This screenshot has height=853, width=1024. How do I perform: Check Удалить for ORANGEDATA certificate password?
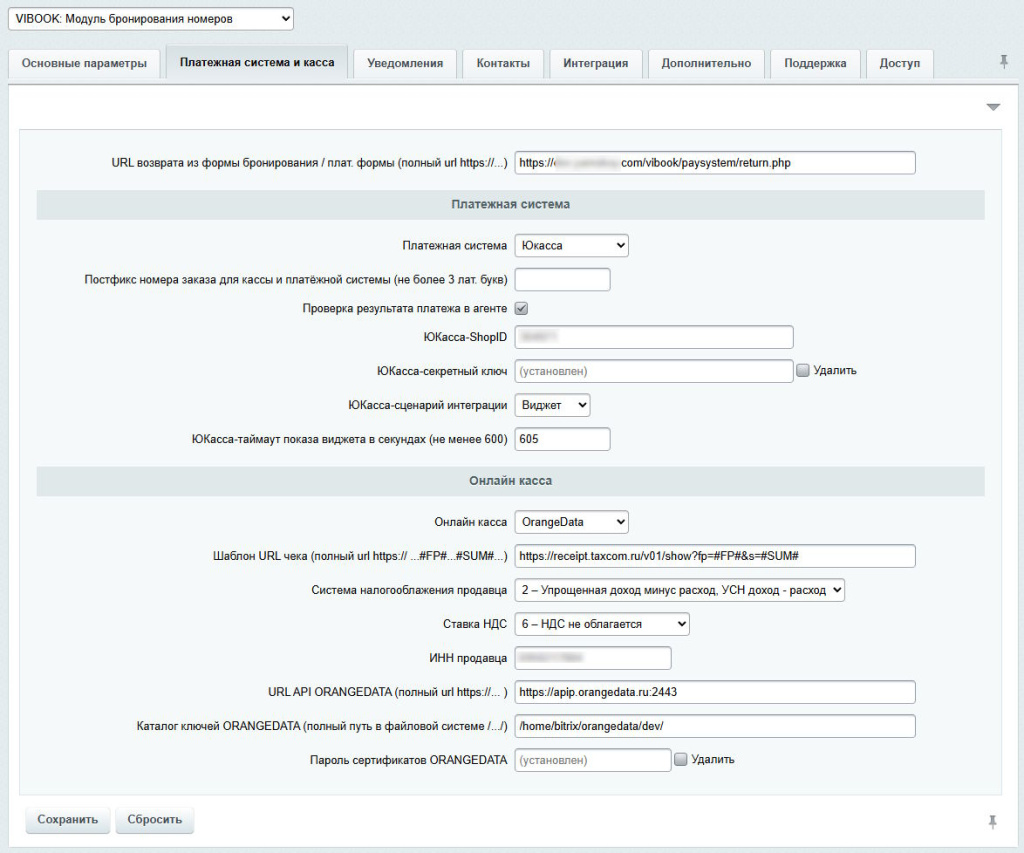point(680,760)
